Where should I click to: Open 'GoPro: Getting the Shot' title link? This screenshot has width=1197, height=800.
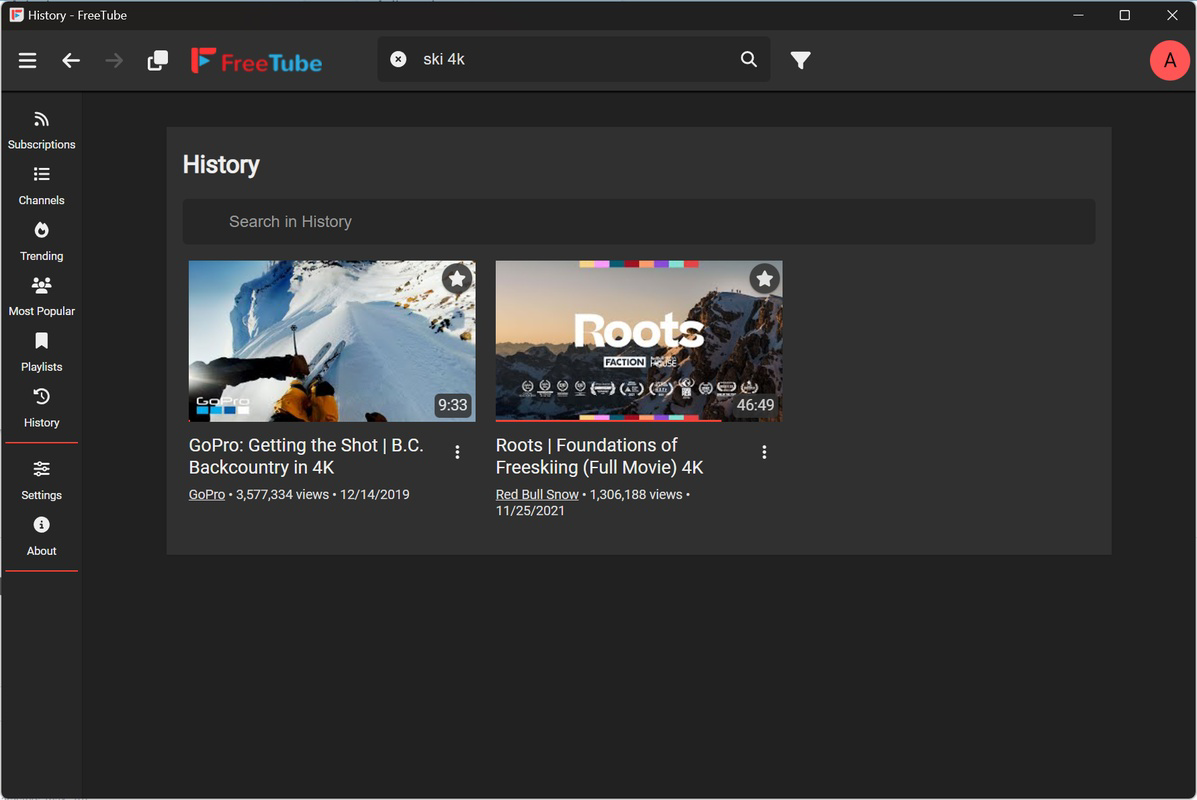click(x=305, y=456)
